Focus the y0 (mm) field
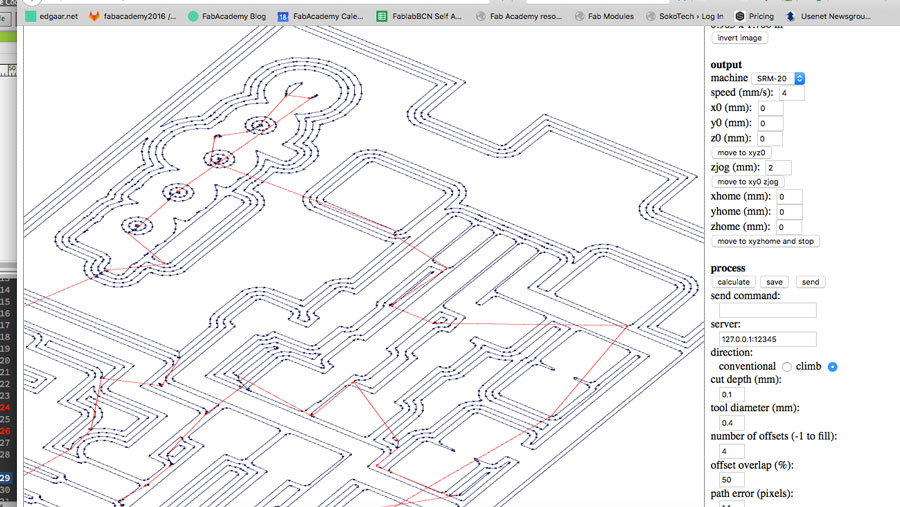The image size is (900, 507). (x=770, y=123)
